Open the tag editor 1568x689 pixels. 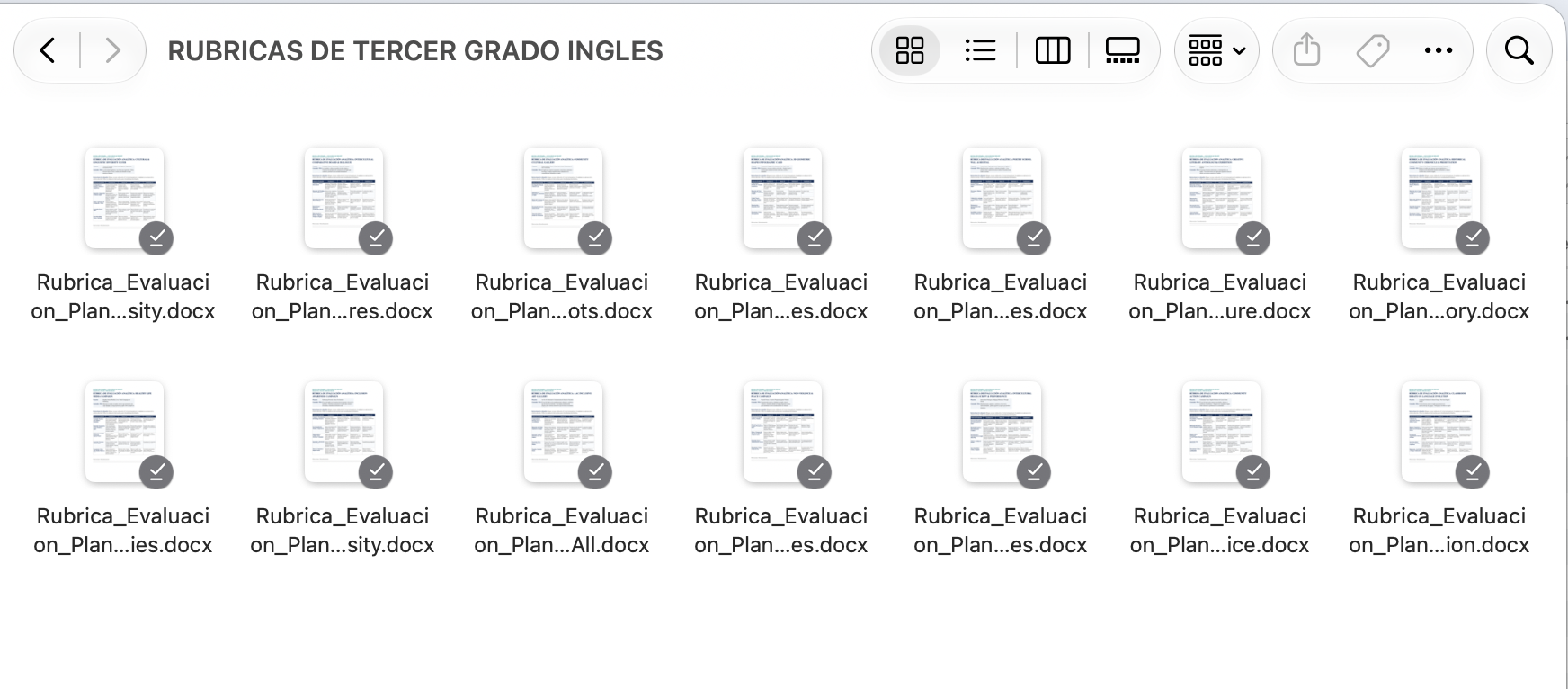coord(1373,50)
